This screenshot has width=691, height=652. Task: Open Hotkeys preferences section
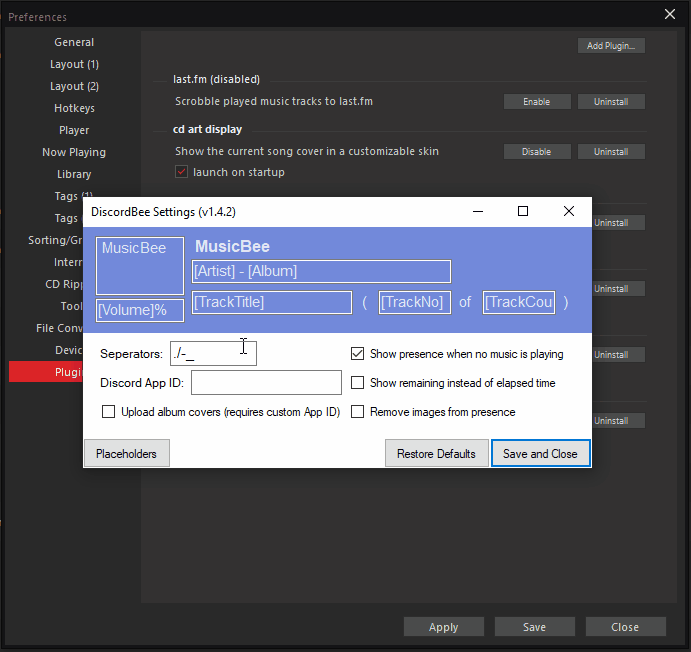pyautogui.click(x=74, y=108)
